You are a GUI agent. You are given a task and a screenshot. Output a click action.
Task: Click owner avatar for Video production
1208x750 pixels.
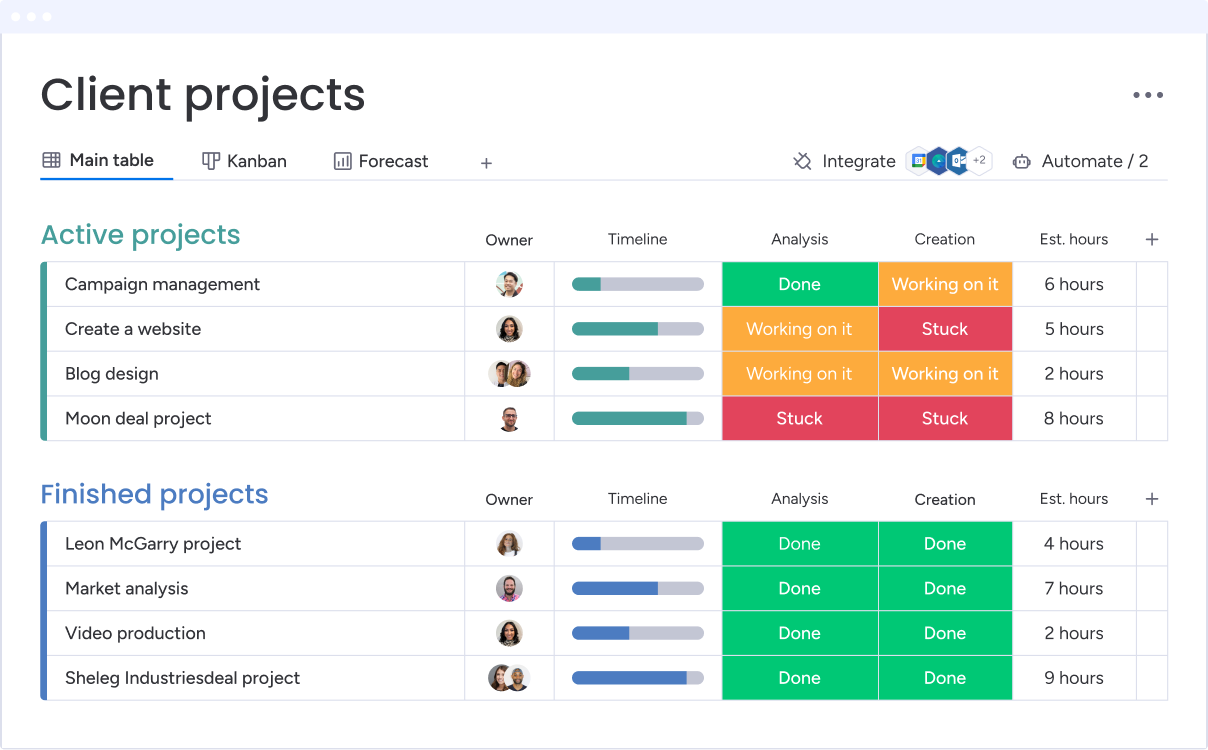pos(509,633)
